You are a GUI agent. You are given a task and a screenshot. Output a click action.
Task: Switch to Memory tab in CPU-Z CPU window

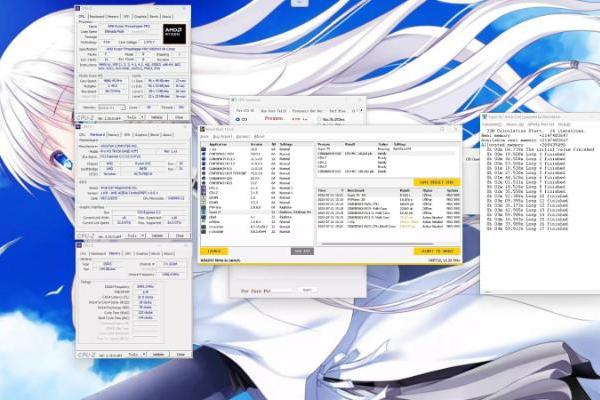113,16
